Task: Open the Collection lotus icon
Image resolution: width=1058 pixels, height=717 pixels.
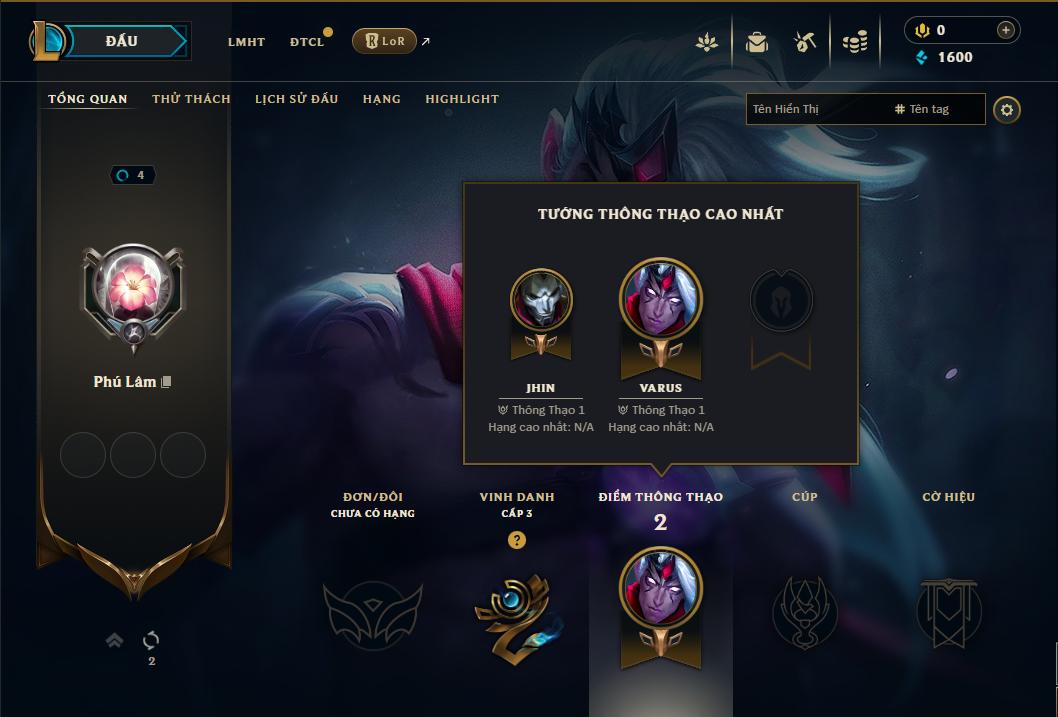Action: [706, 43]
